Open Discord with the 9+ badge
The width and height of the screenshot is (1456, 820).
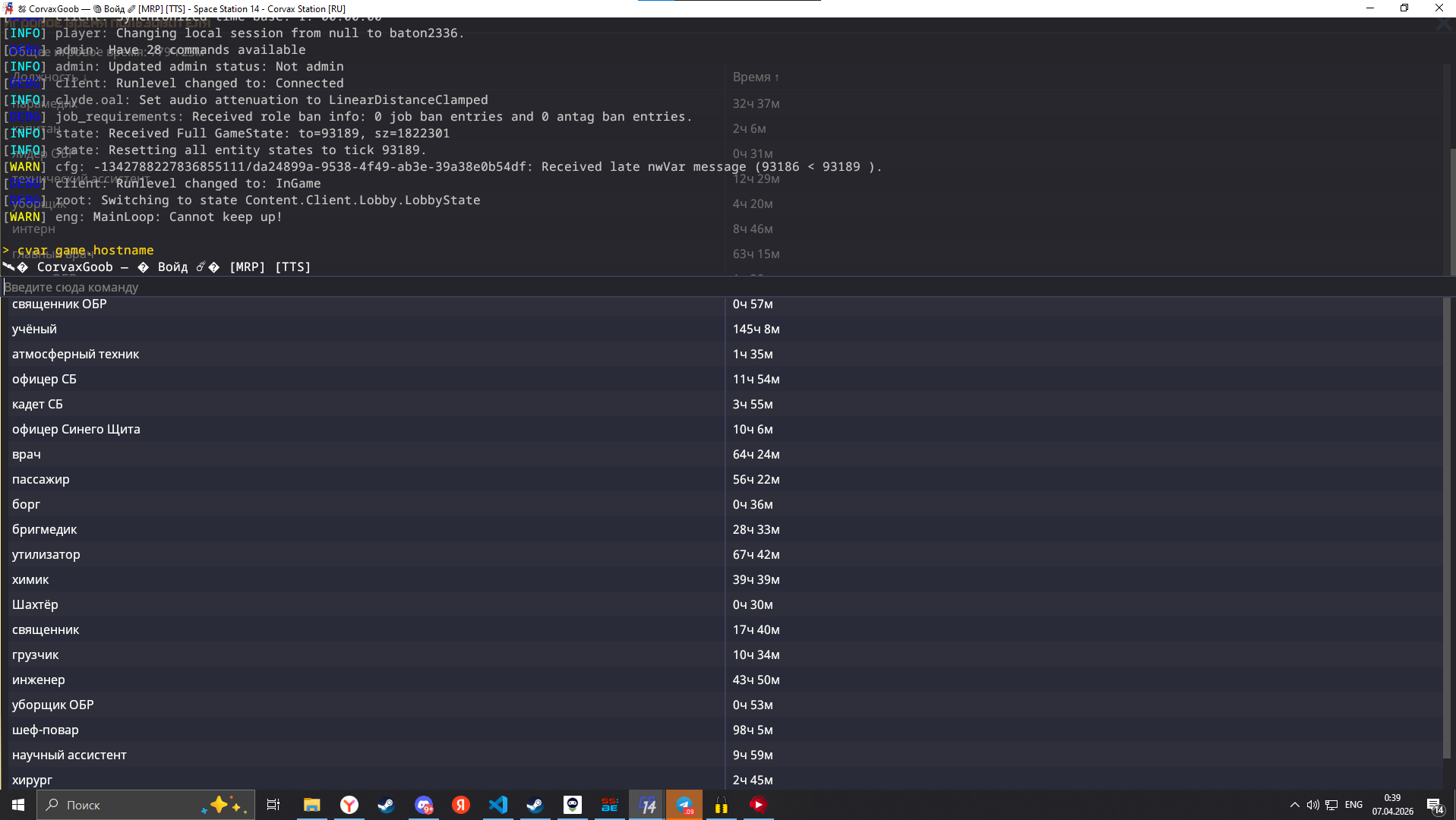424,805
